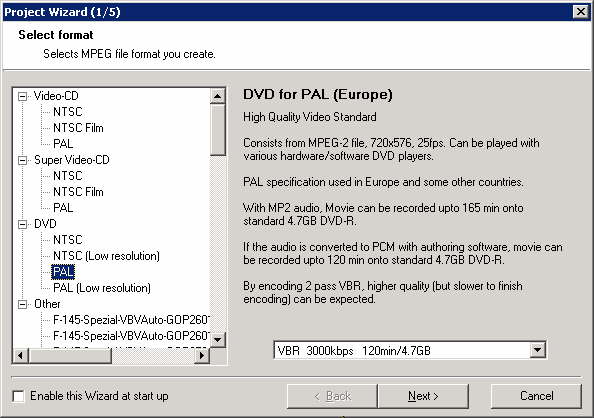Click the tree's scroll up arrow
This screenshot has width=594, height=418.
(217, 96)
